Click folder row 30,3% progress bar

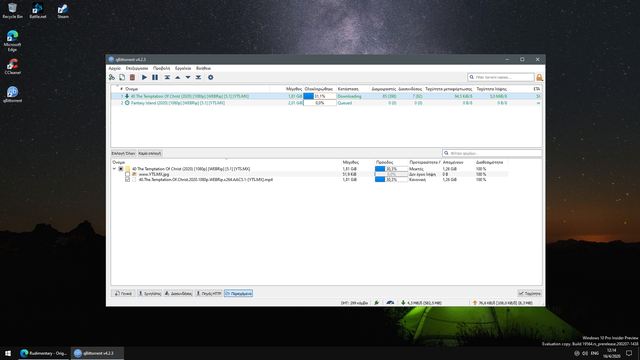391,169
